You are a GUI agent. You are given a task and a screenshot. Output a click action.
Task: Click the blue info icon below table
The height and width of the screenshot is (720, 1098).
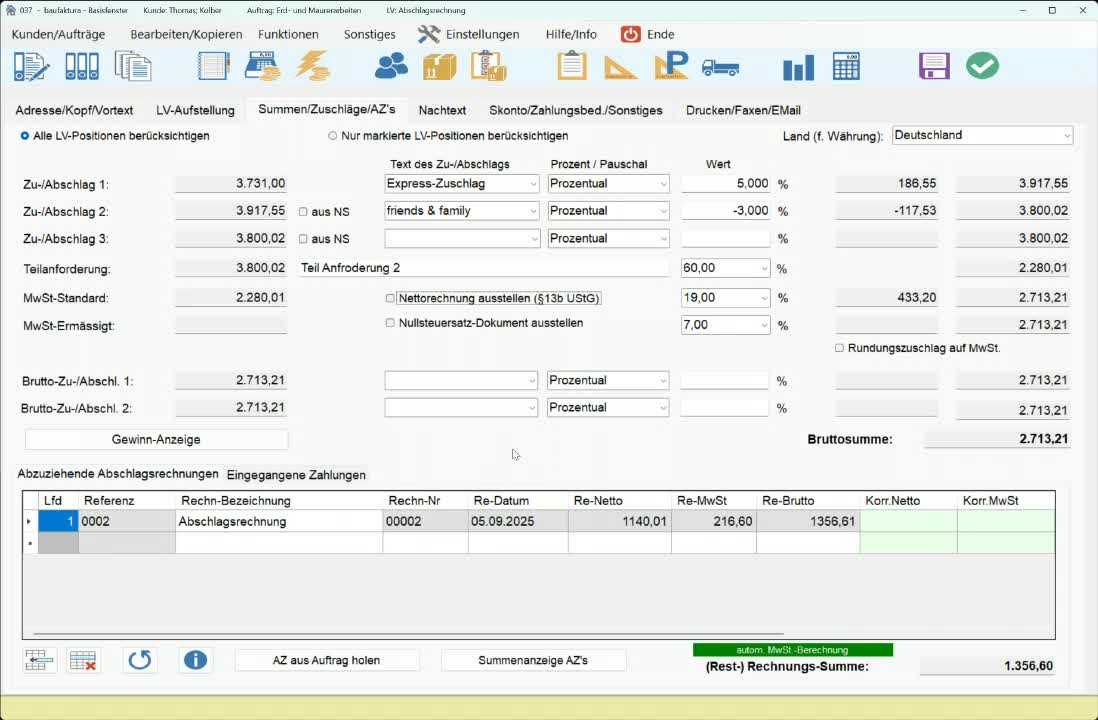[x=196, y=660]
